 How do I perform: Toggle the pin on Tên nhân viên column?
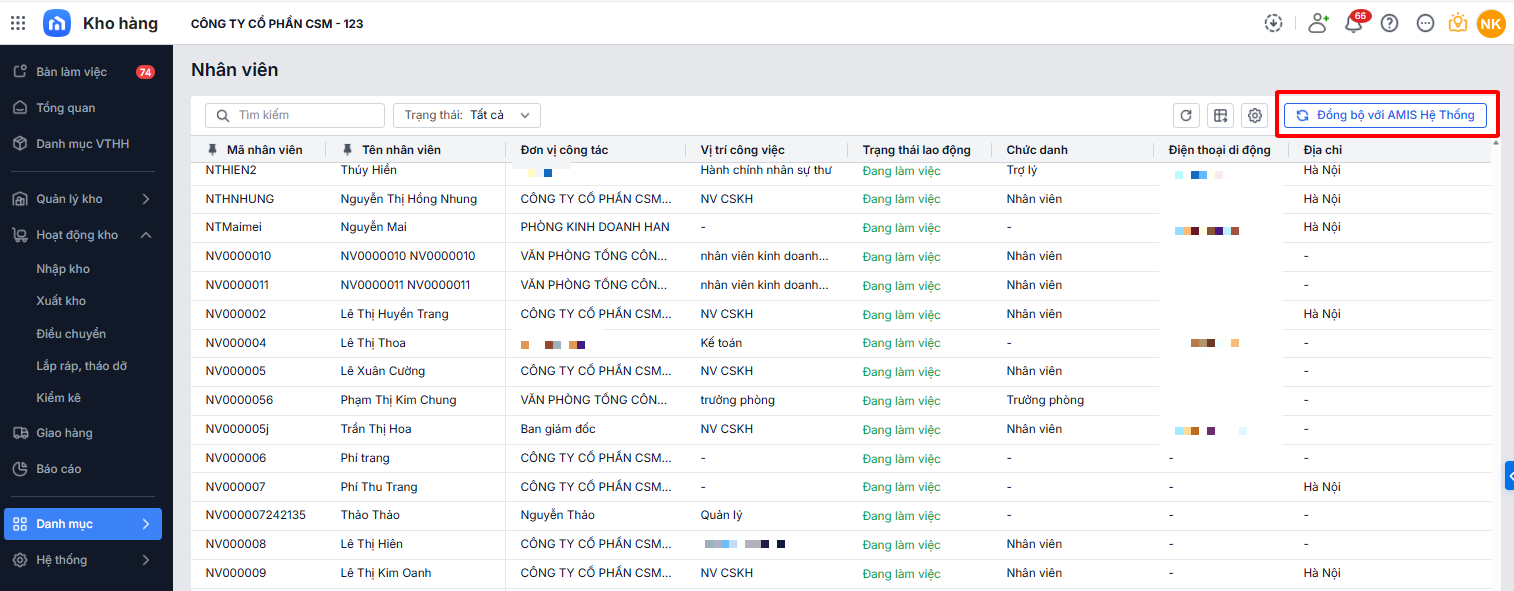[347, 150]
